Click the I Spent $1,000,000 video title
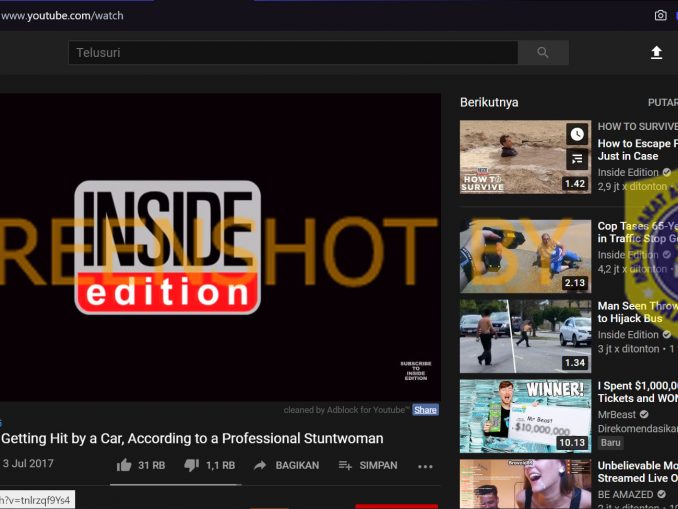678x509 pixels. (638, 392)
